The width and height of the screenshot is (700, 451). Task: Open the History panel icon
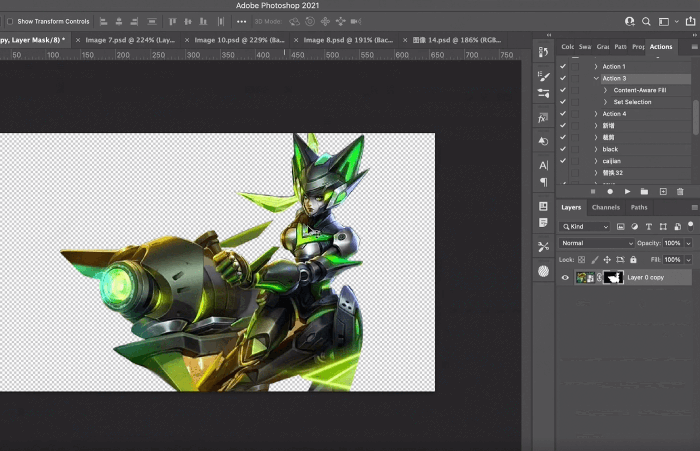[x=543, y=52]
